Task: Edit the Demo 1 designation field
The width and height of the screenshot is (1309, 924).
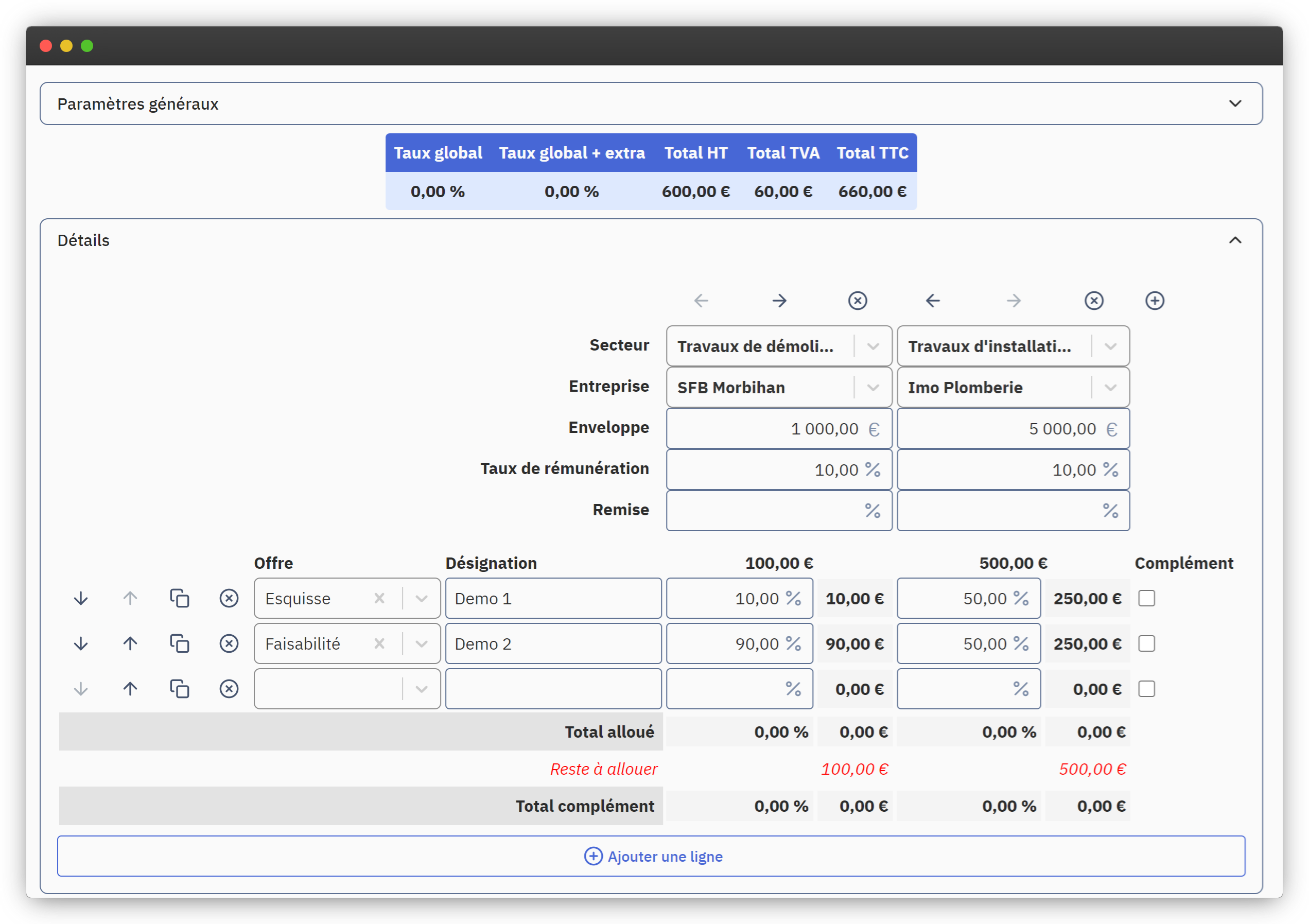Action: (553, 598)
